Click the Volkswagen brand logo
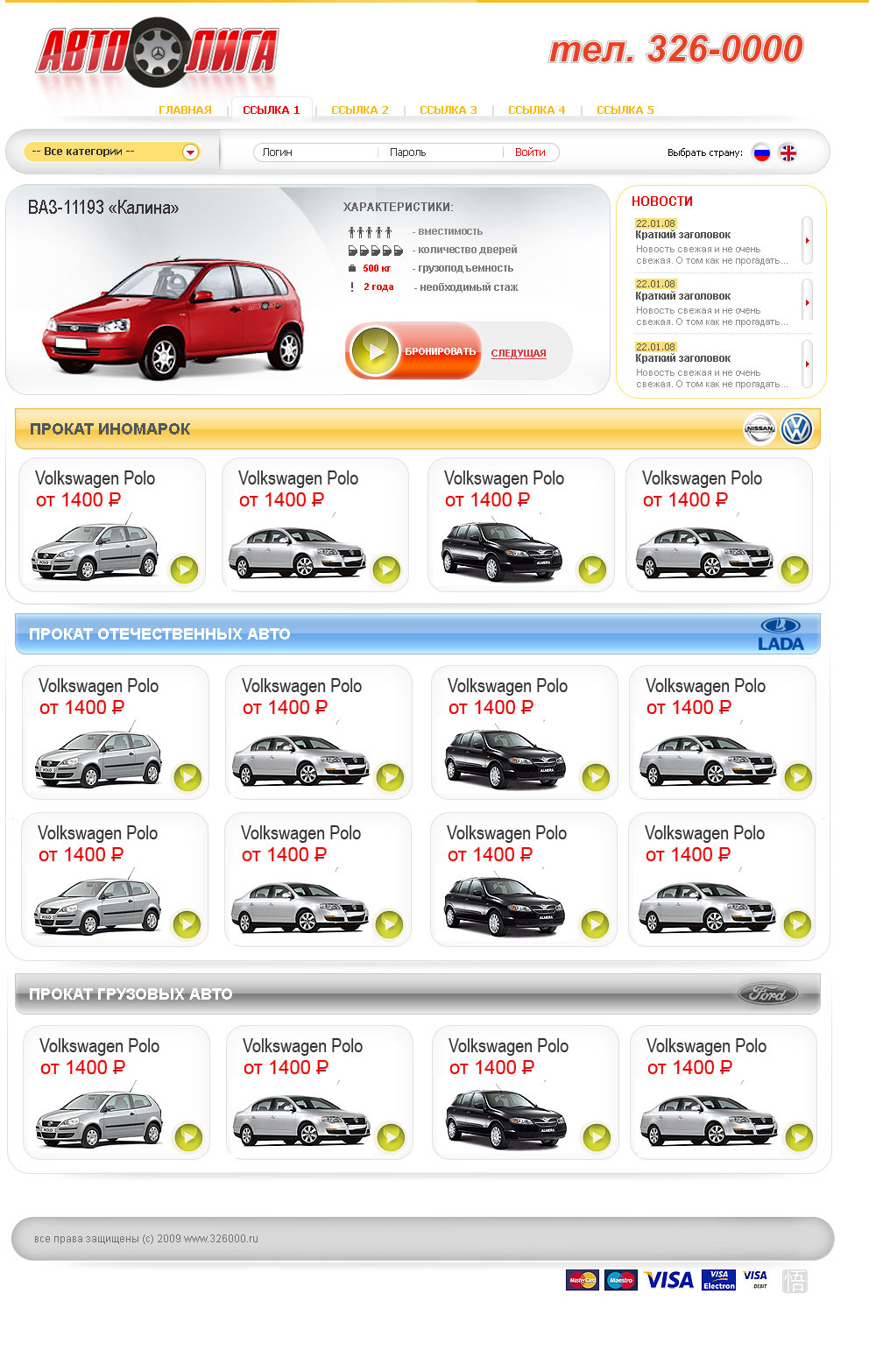The width and height of the screenshot is (876, 1372). [x=797, y=428]
